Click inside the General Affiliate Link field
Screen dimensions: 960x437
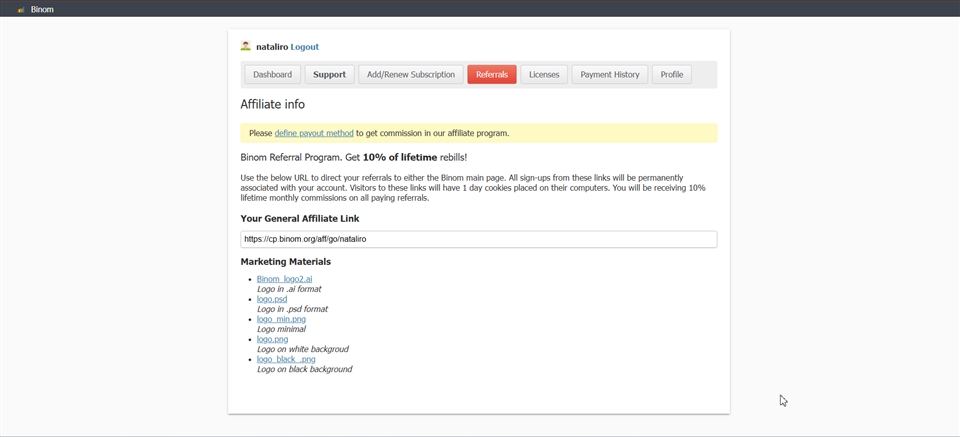tap(478, 239)
